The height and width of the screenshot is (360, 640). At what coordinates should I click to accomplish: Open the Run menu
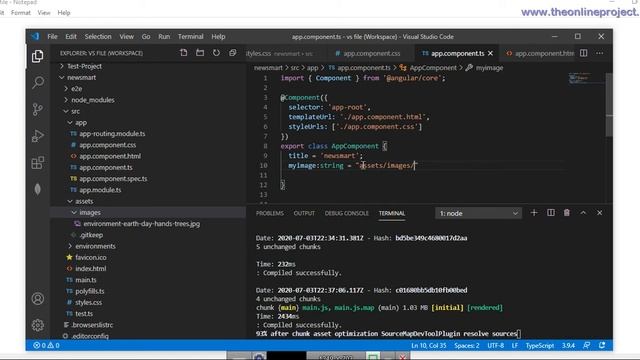click(x=164, y=36)
